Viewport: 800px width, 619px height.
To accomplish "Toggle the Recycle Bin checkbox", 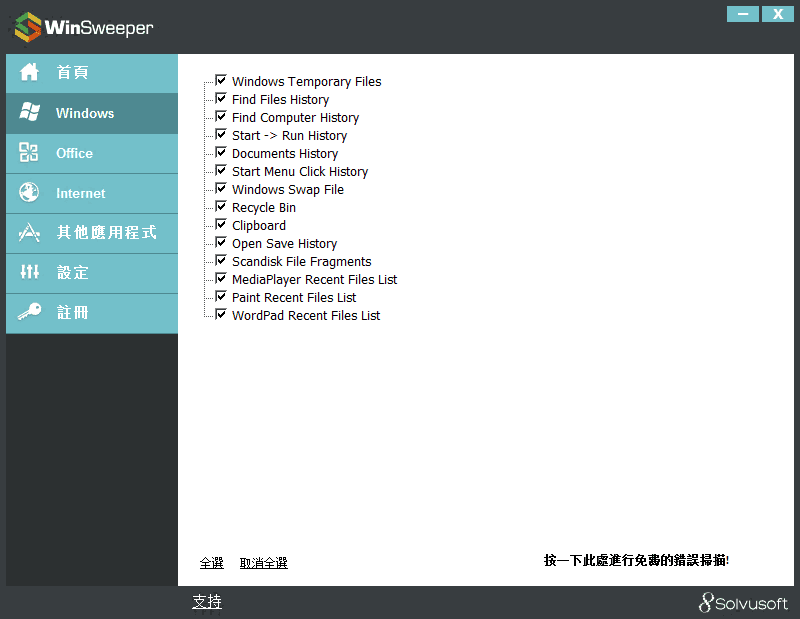I will click(220, 207).
